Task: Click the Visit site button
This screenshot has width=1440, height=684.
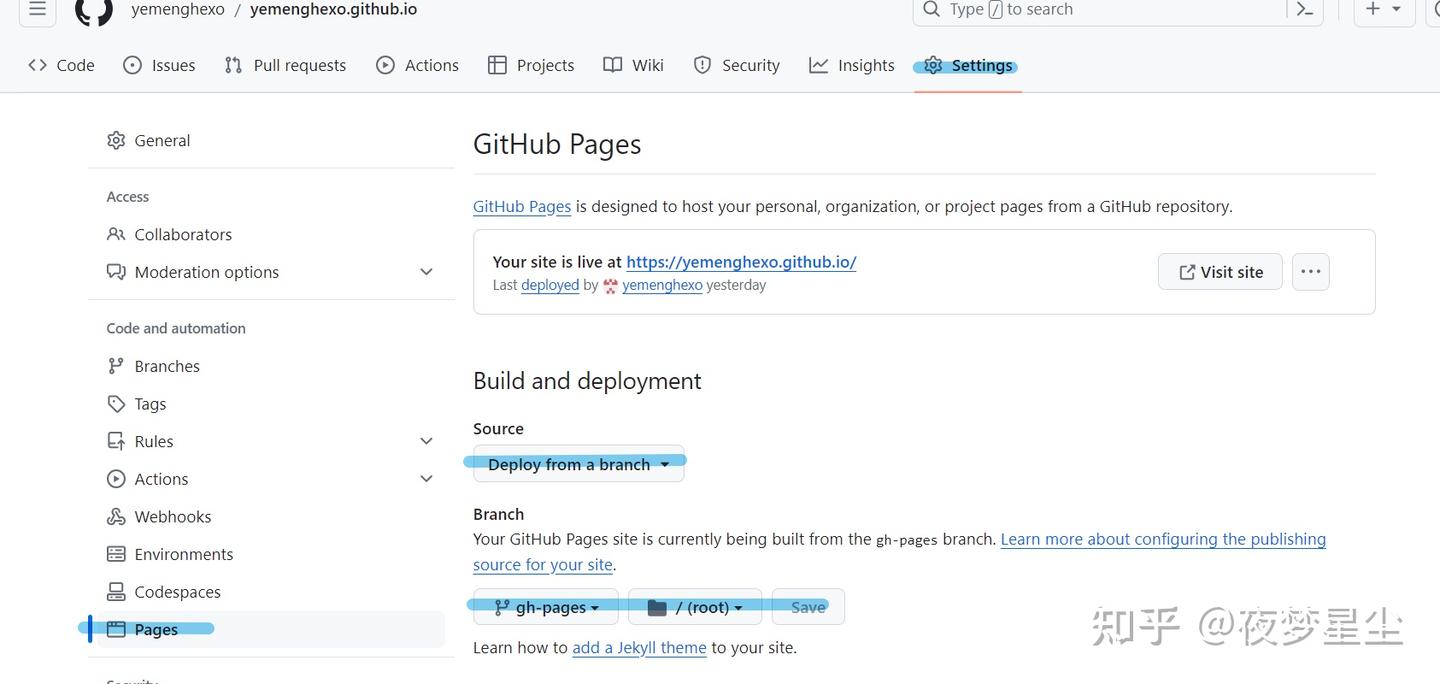Action: (x=1220, y=272)
